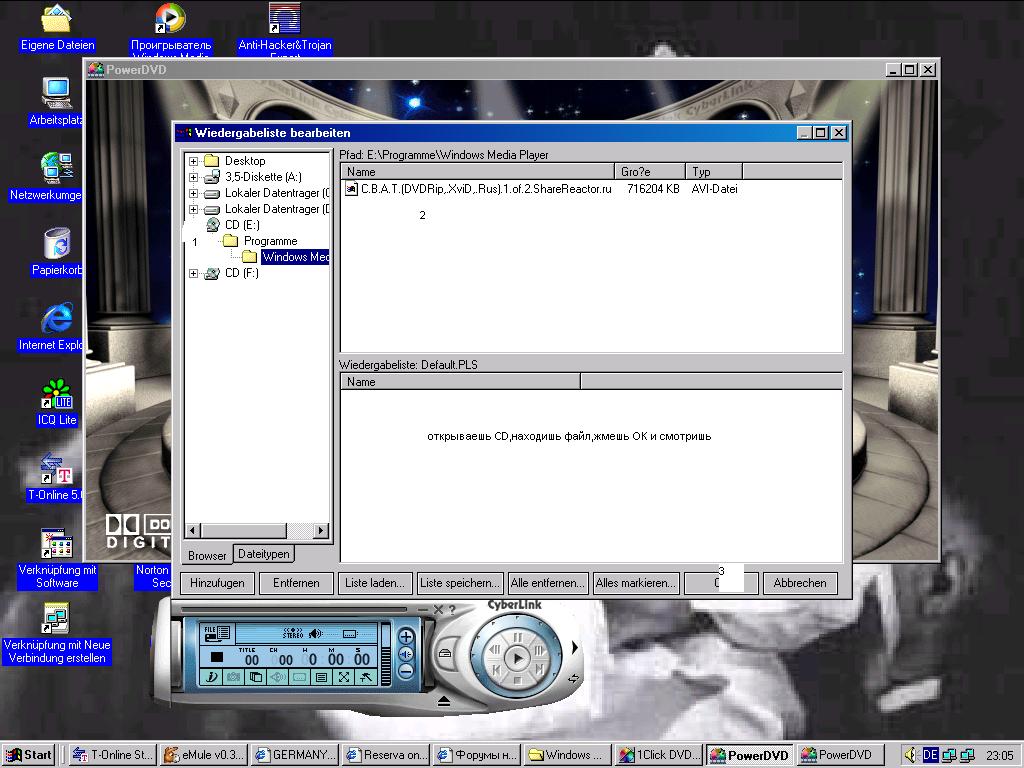Click the Abbrechen button
The image size is (1024, 768).
click(800, 583)
